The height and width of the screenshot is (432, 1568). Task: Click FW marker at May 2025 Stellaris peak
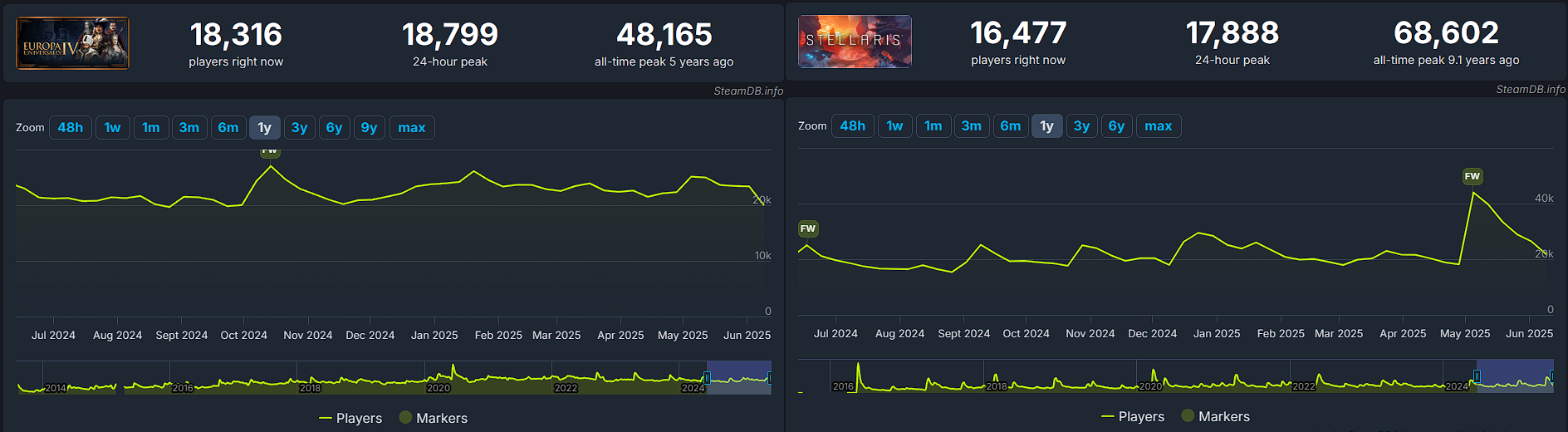(x=1472, y=176)
